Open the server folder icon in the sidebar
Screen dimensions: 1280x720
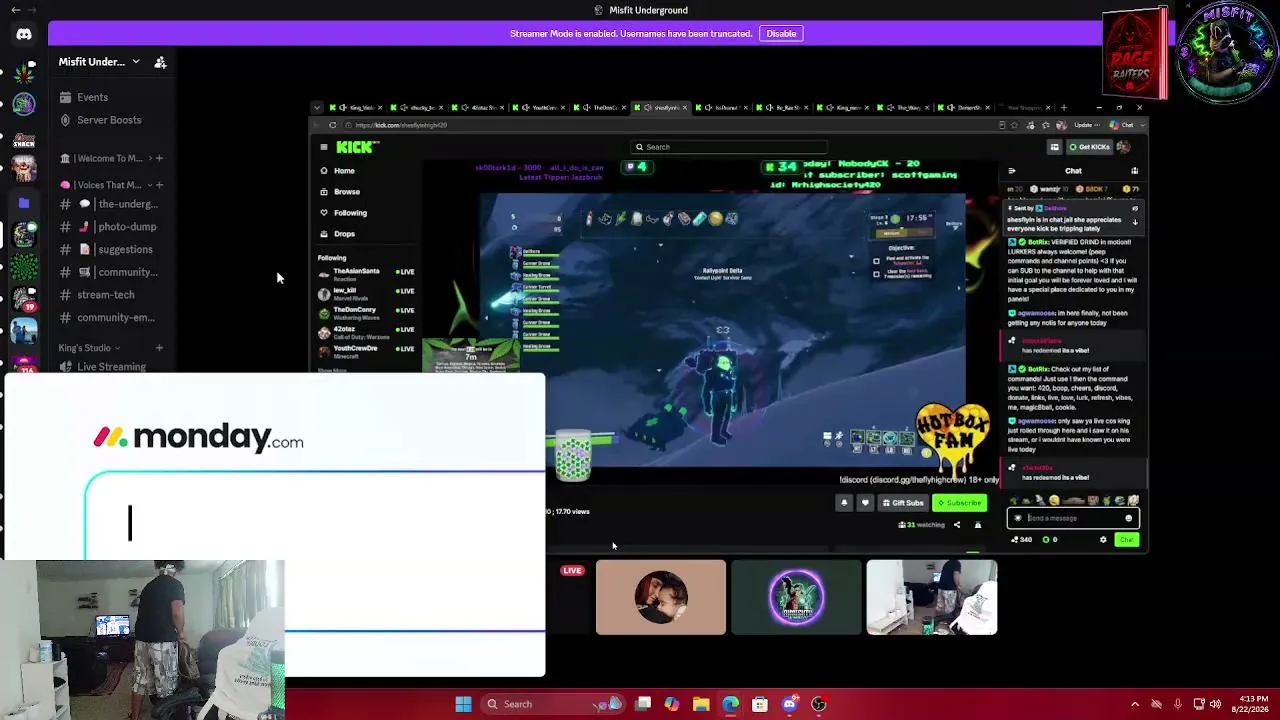click(24, 203)
